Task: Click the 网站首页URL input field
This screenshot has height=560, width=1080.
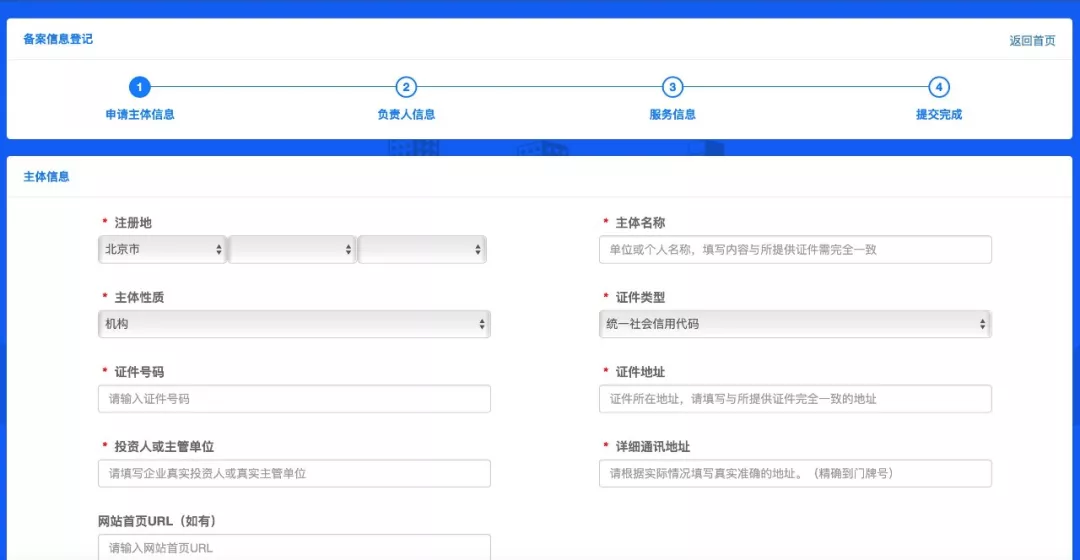Action: [294, 547]
